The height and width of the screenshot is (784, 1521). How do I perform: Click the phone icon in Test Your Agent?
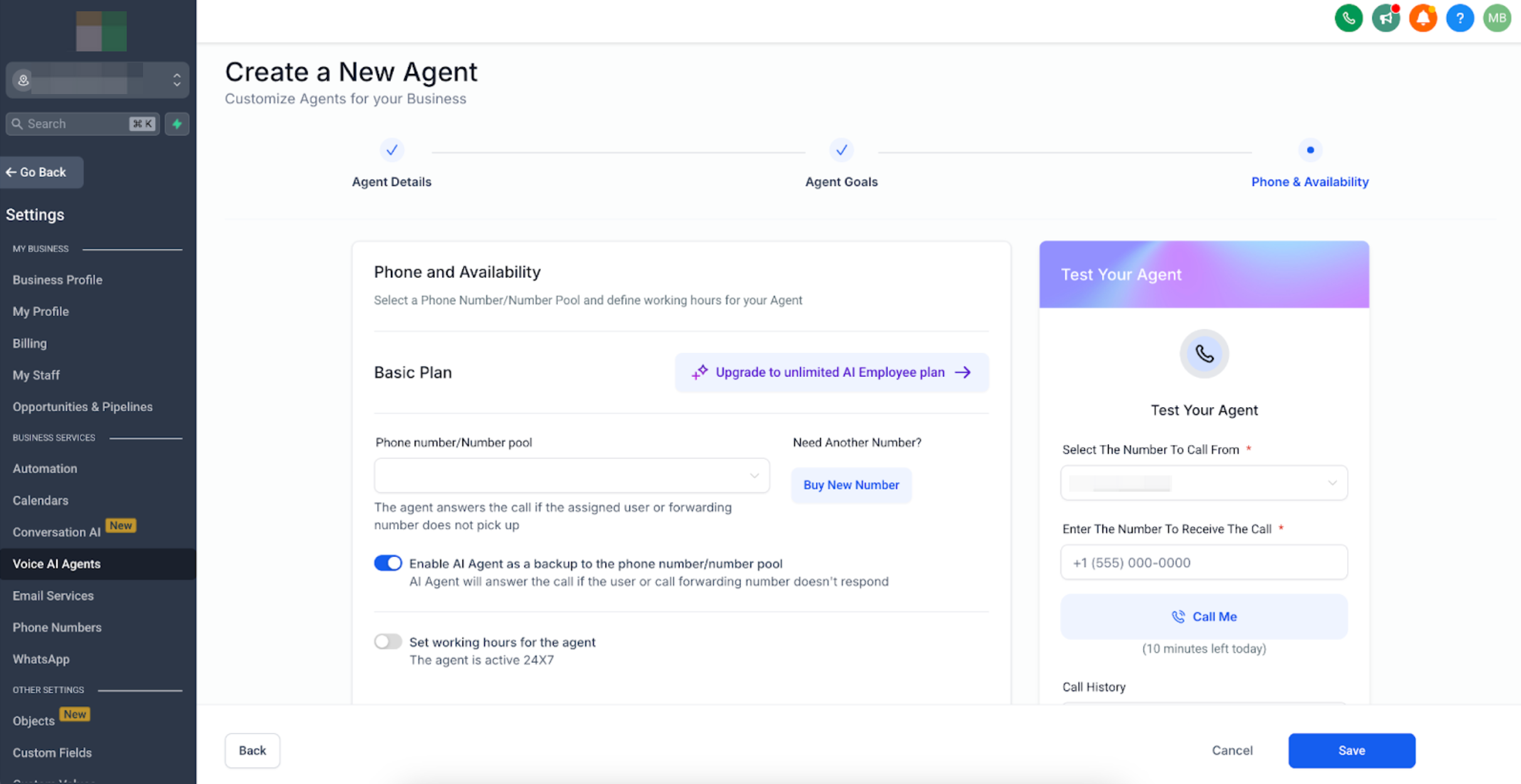coord(1203,354)
